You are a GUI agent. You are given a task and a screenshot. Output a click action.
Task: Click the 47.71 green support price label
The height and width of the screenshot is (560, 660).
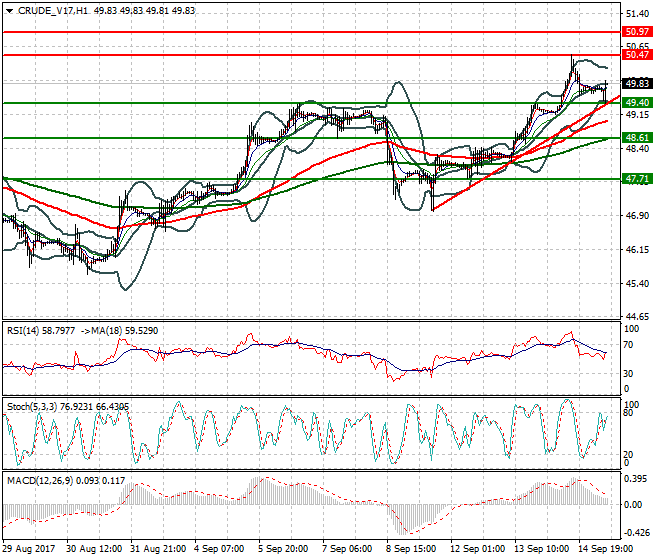tap(637, 179)
